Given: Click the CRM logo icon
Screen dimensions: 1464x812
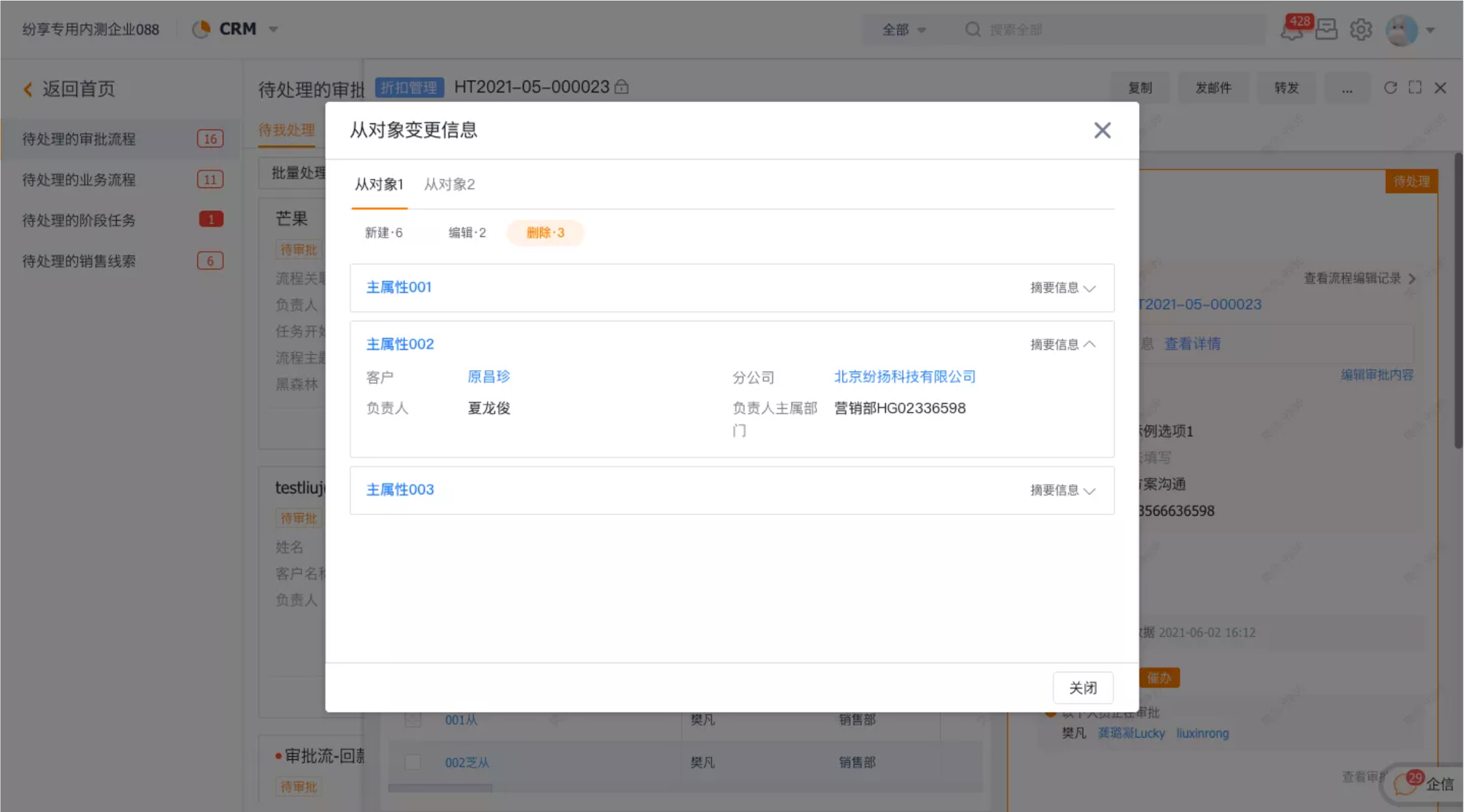Looking at the screenshot, I should (201, 29).
